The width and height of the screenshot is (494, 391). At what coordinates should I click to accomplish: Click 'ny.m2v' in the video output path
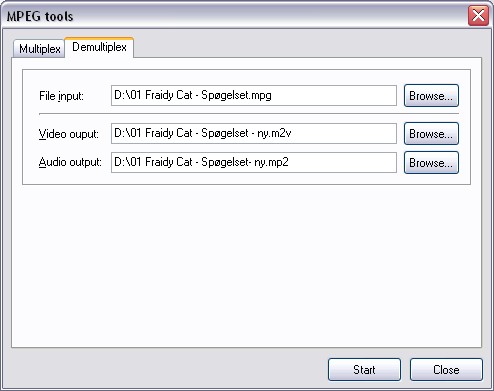274,133
